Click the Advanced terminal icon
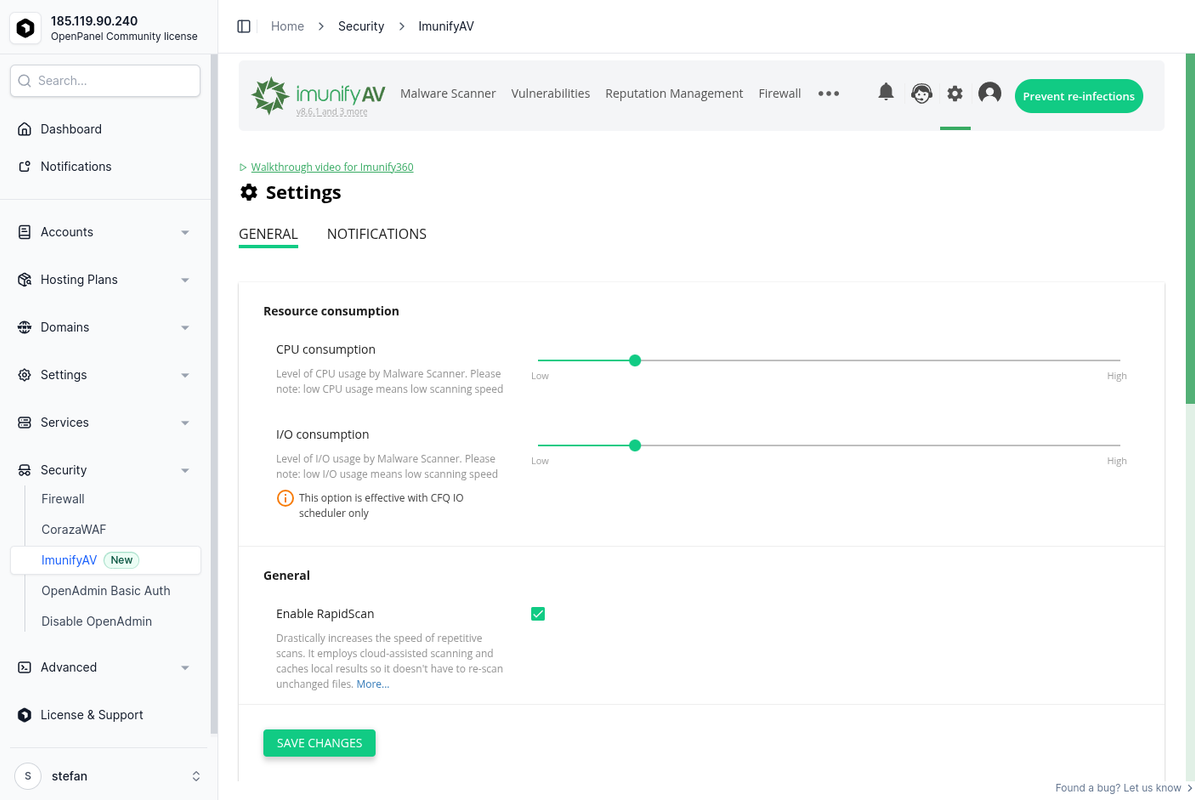This screenshot has width=1195, height=800. click(x=24, y=667)
